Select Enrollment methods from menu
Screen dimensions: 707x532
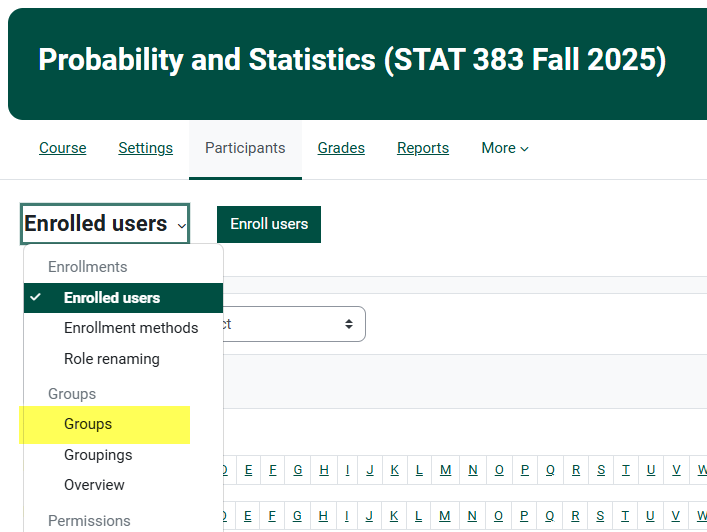tap(130, 328)
